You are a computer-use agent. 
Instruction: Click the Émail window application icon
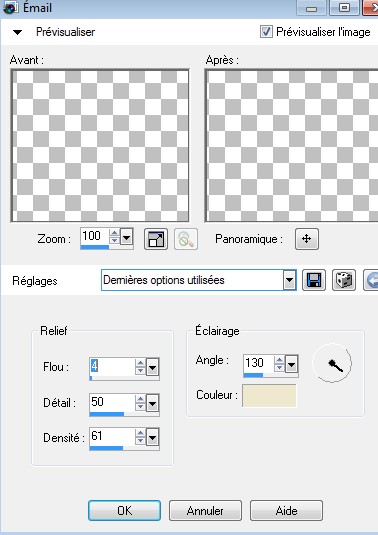[x=10, y=8]
